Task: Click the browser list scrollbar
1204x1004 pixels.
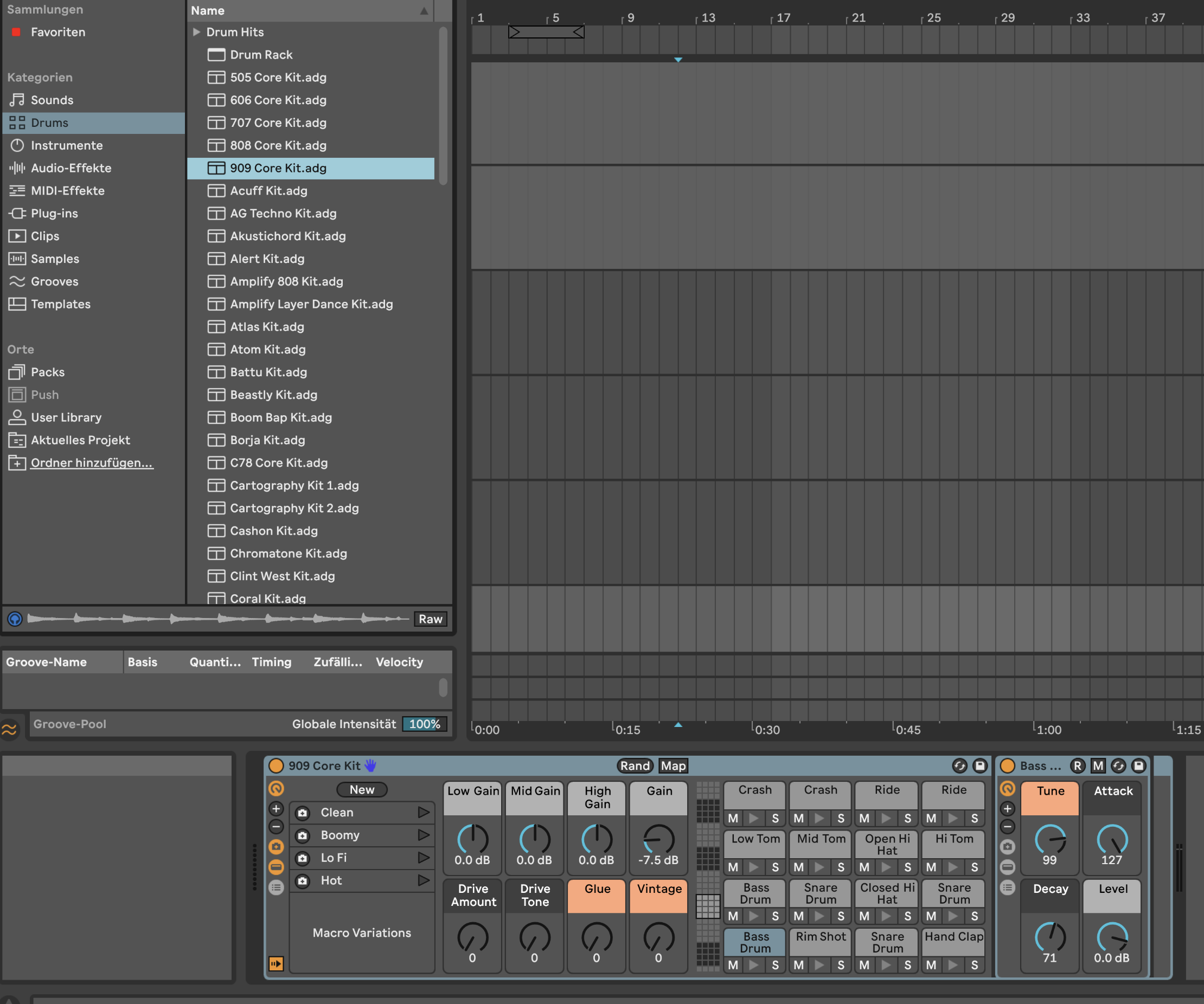Action: tap(443, 106)
